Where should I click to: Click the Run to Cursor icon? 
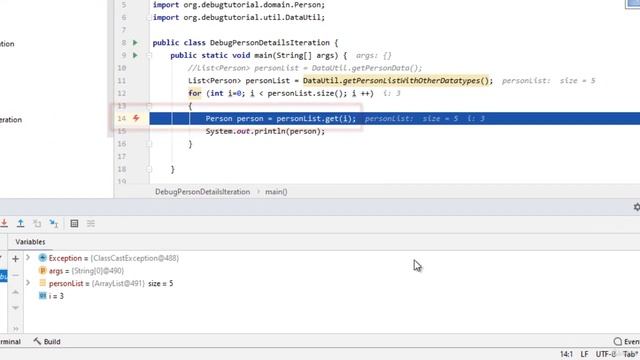pos(53,223)
